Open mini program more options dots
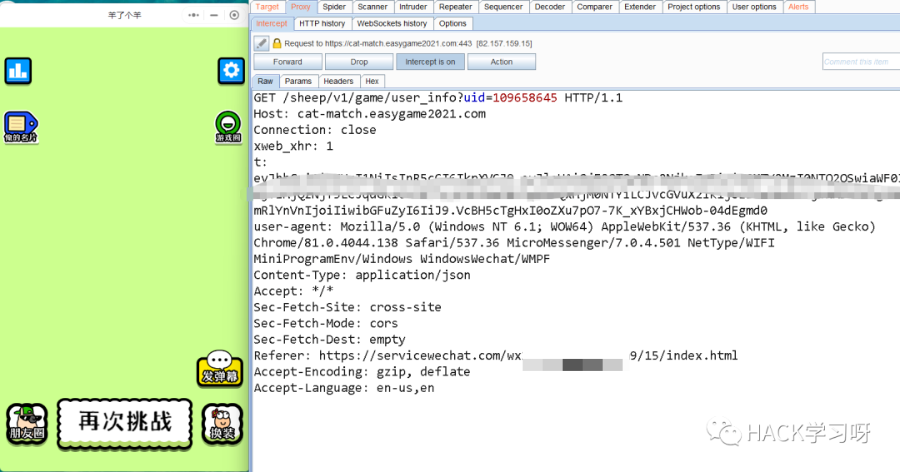 pyautogui.click(x=193, y=16)
